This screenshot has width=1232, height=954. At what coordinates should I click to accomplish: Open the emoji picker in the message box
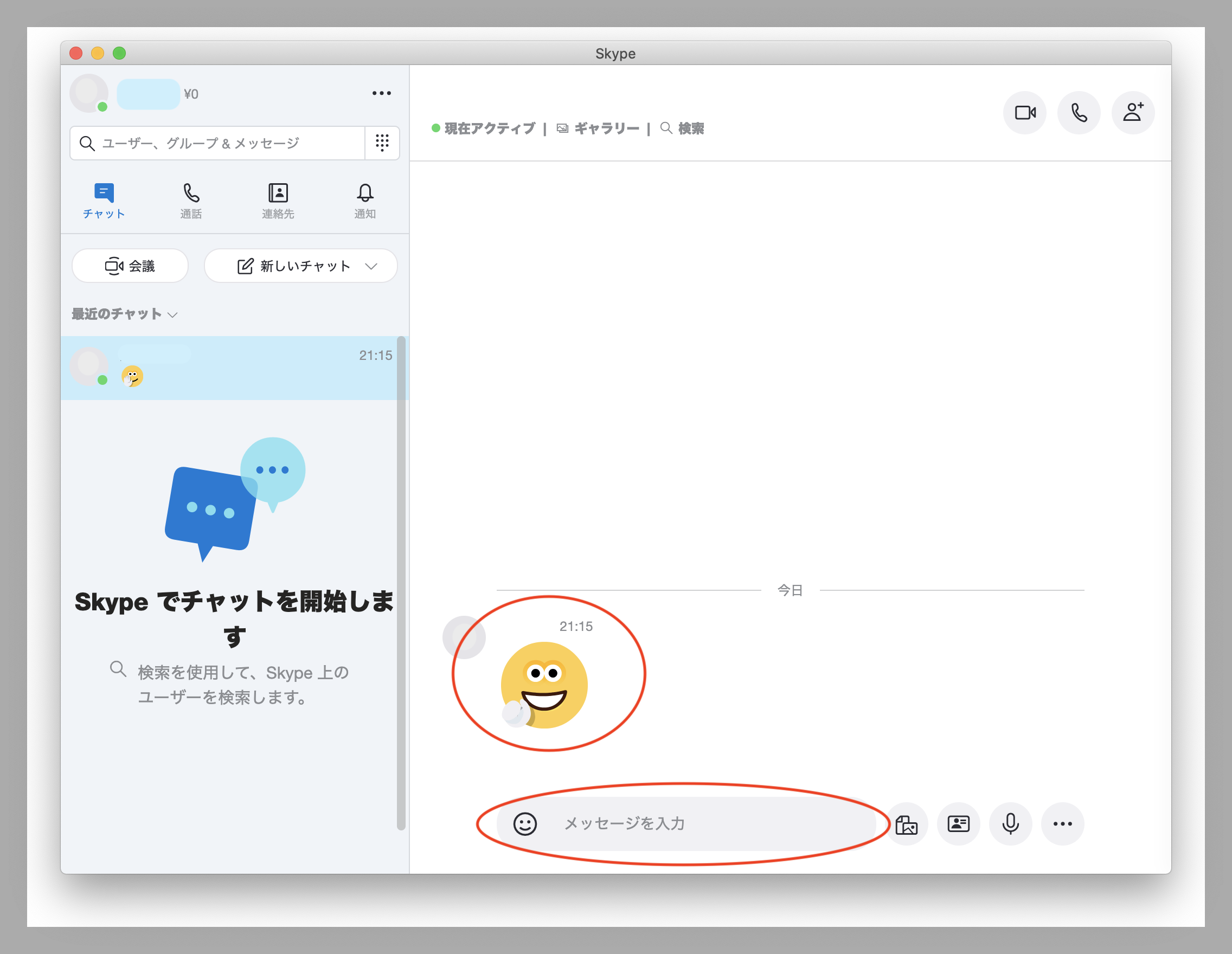(x=524, y=824)
